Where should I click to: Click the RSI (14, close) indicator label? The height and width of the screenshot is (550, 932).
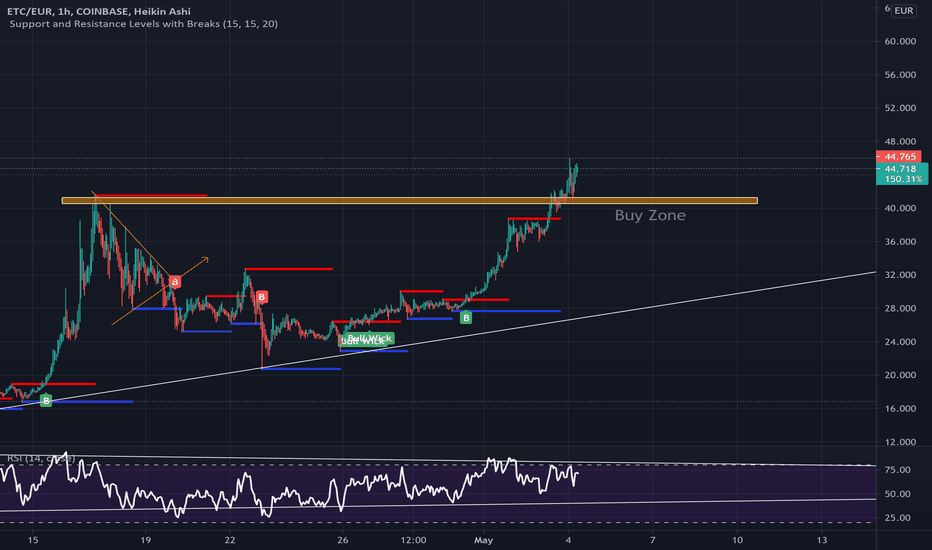click(40, 458)
